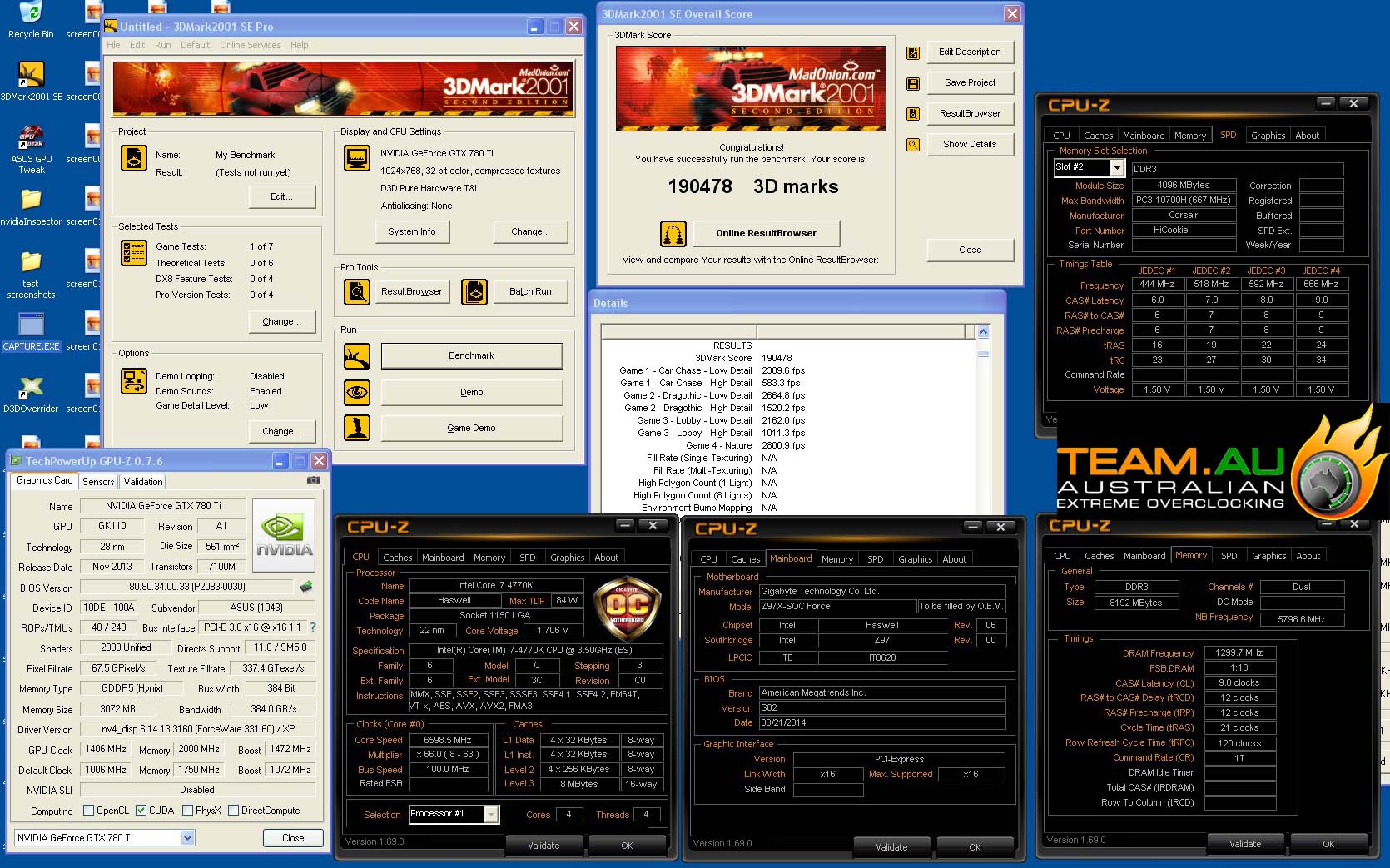Click the Edit... button in Project section
The height and width of the screenshot is (868, 1390).
(282, 197)
